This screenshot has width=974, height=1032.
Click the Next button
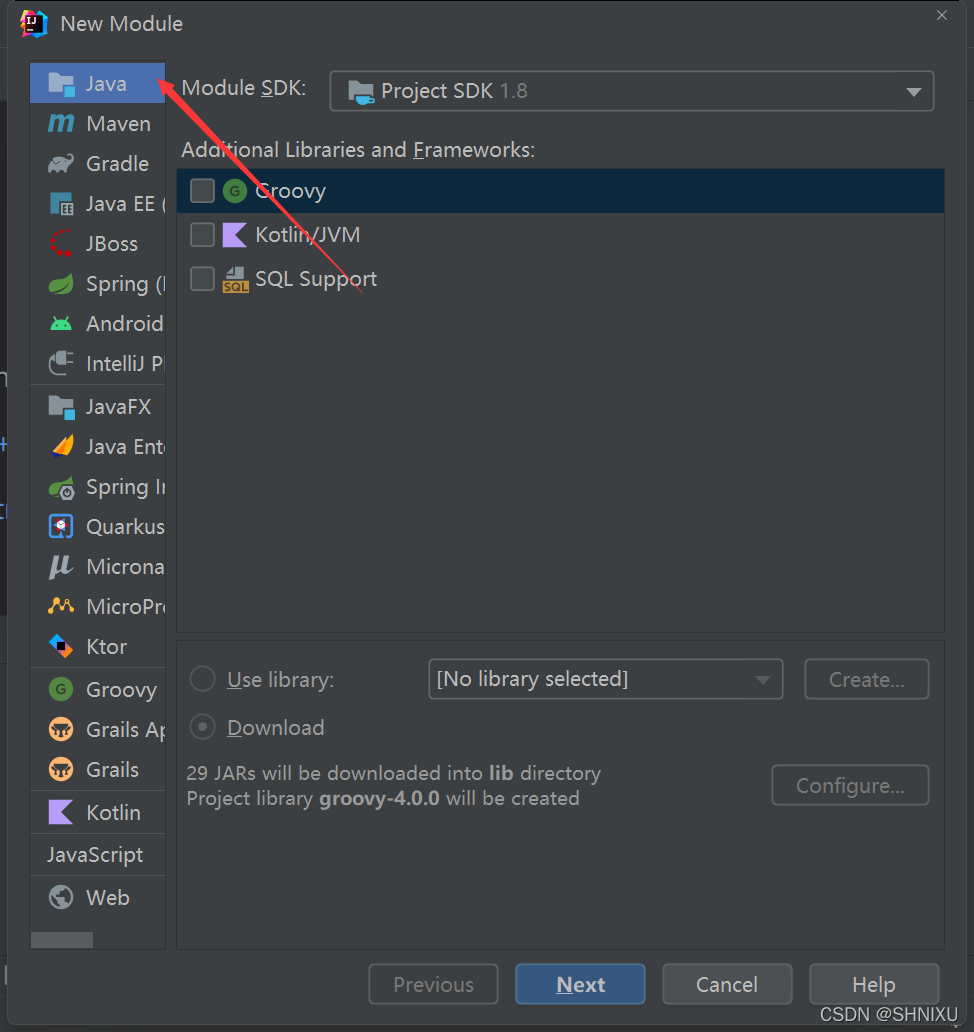[x=580, y=984]
